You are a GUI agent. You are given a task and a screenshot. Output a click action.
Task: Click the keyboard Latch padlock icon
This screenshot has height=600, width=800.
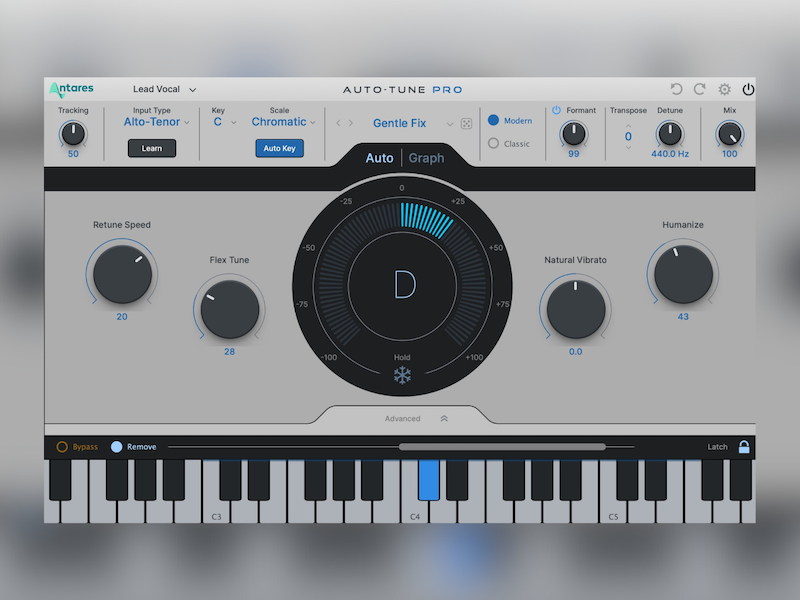click(x=744, y=447)
